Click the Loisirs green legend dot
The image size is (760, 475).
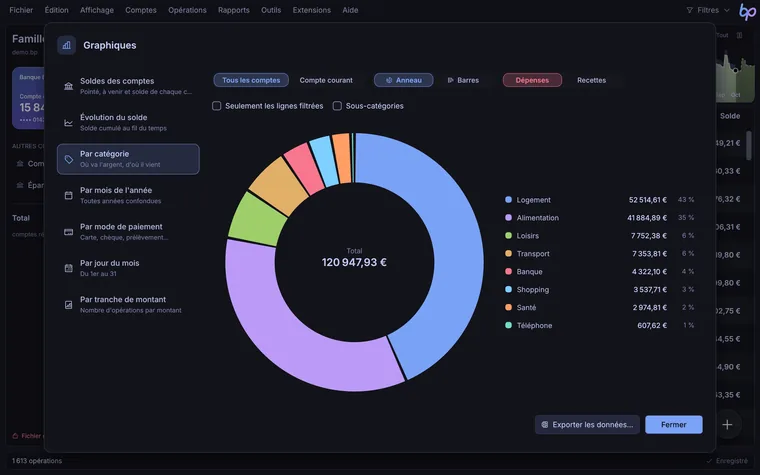[508, 236]
